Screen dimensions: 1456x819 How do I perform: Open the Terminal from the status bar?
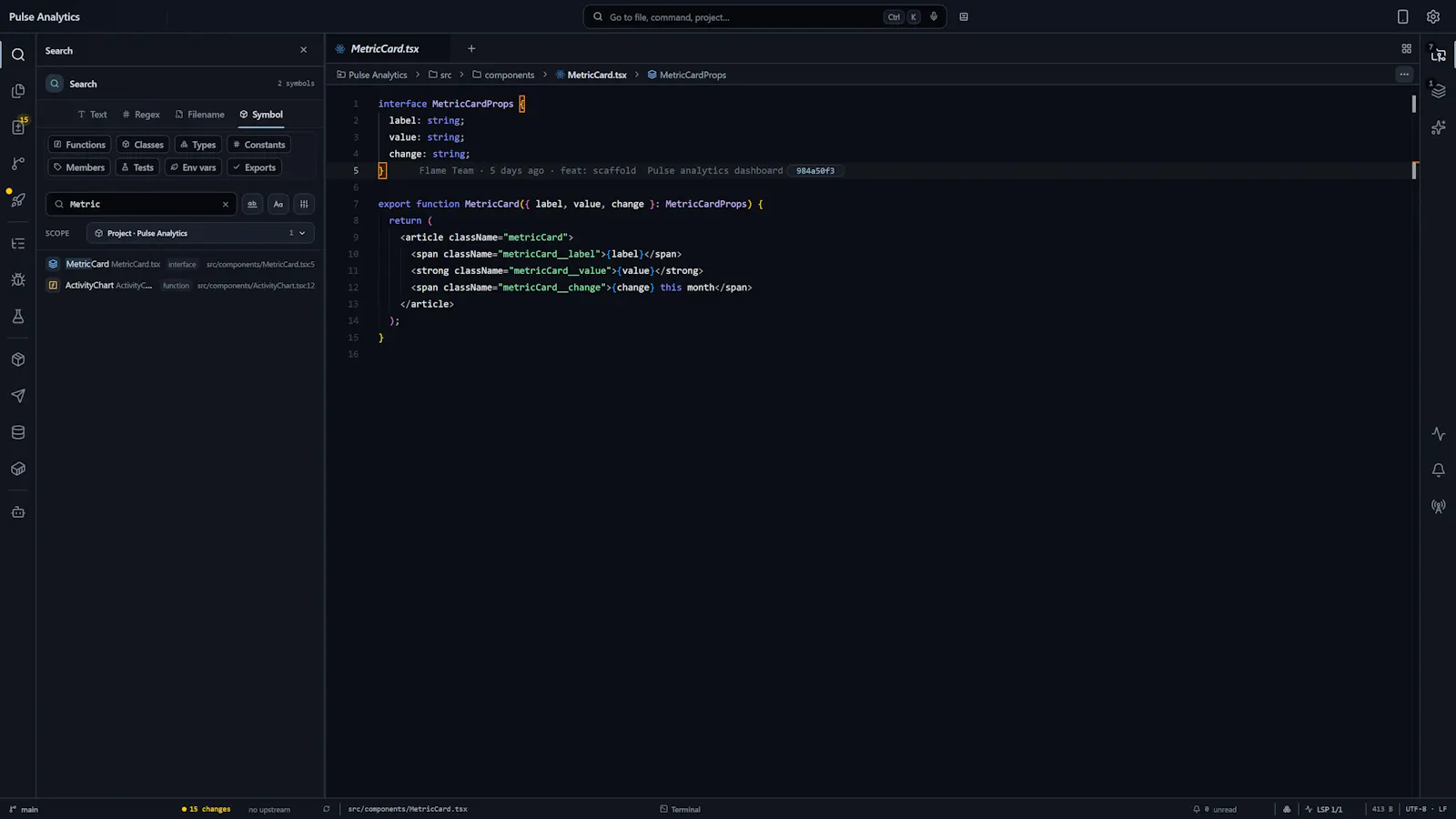(x=680, y=809)
